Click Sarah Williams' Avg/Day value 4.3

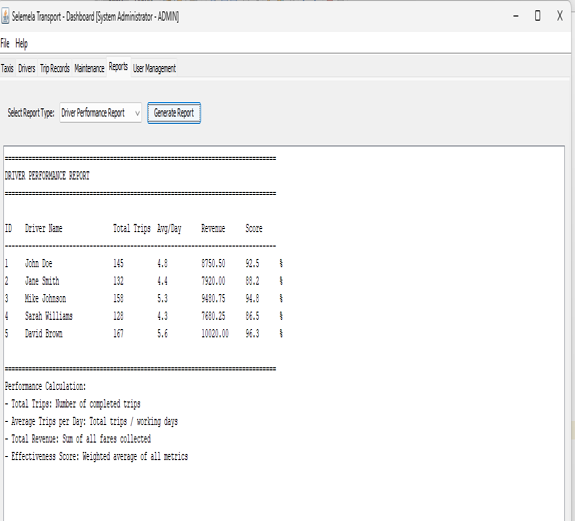(162, 316)
